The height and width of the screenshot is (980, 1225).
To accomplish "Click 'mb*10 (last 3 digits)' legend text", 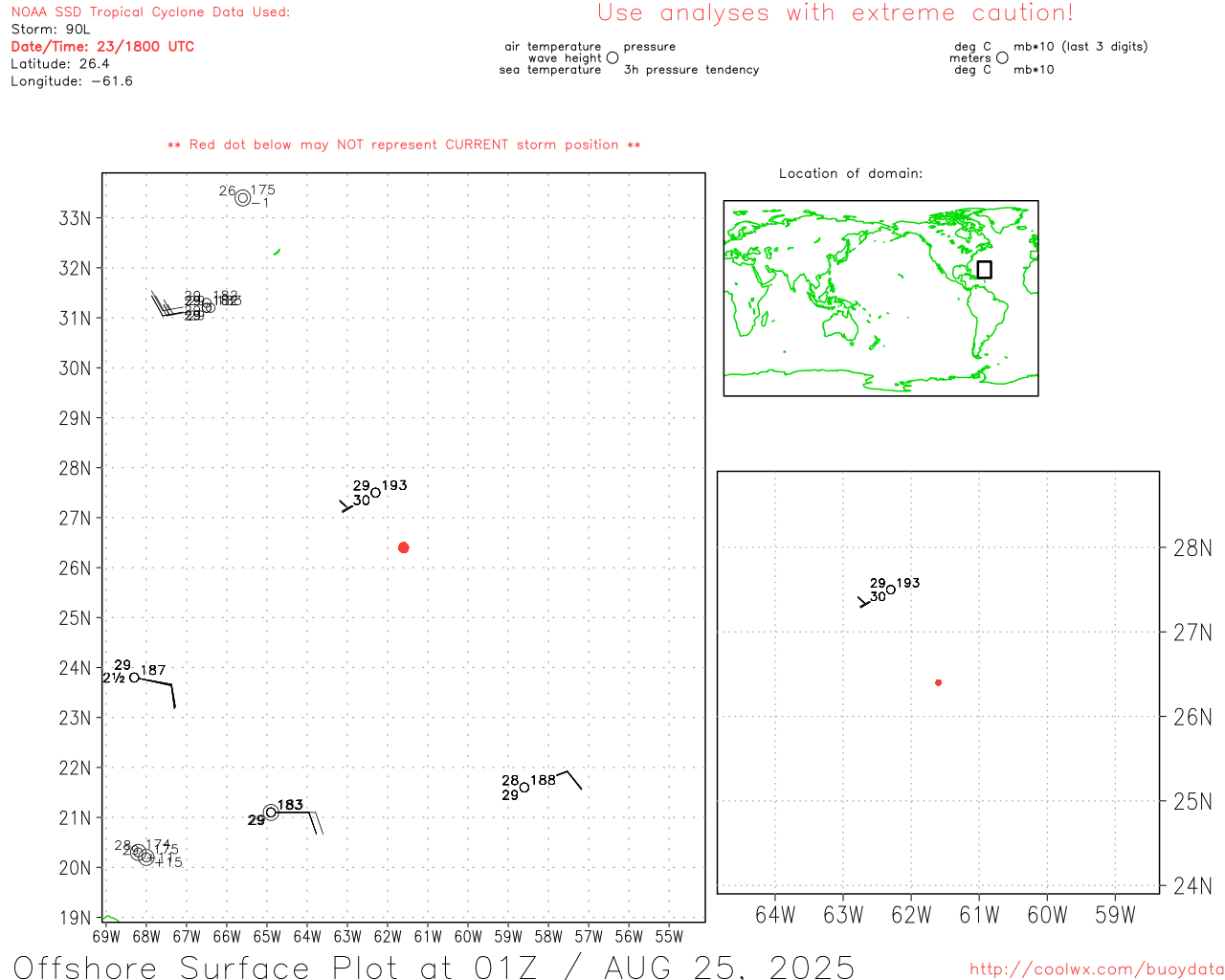I will pos(1080,46).
